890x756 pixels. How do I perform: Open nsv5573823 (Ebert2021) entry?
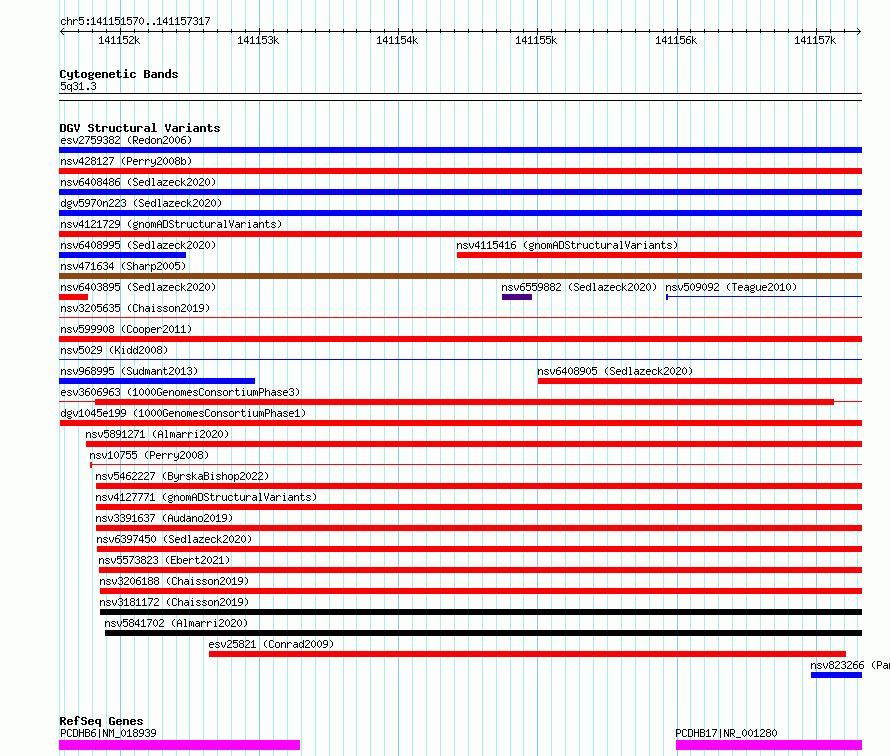pos(164,560)
